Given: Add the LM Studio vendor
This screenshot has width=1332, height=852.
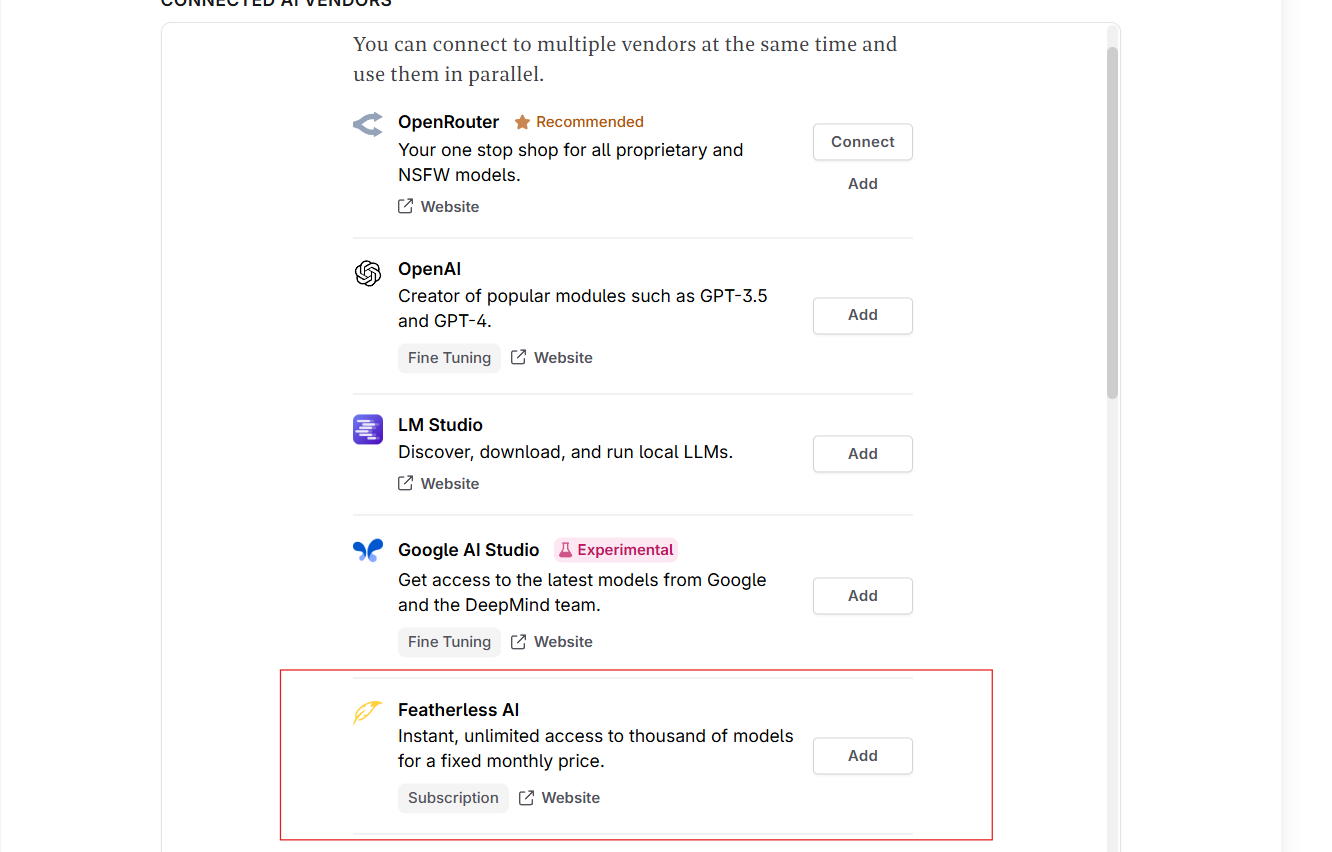Looking at the screenshot, I should tap(862, 454).
